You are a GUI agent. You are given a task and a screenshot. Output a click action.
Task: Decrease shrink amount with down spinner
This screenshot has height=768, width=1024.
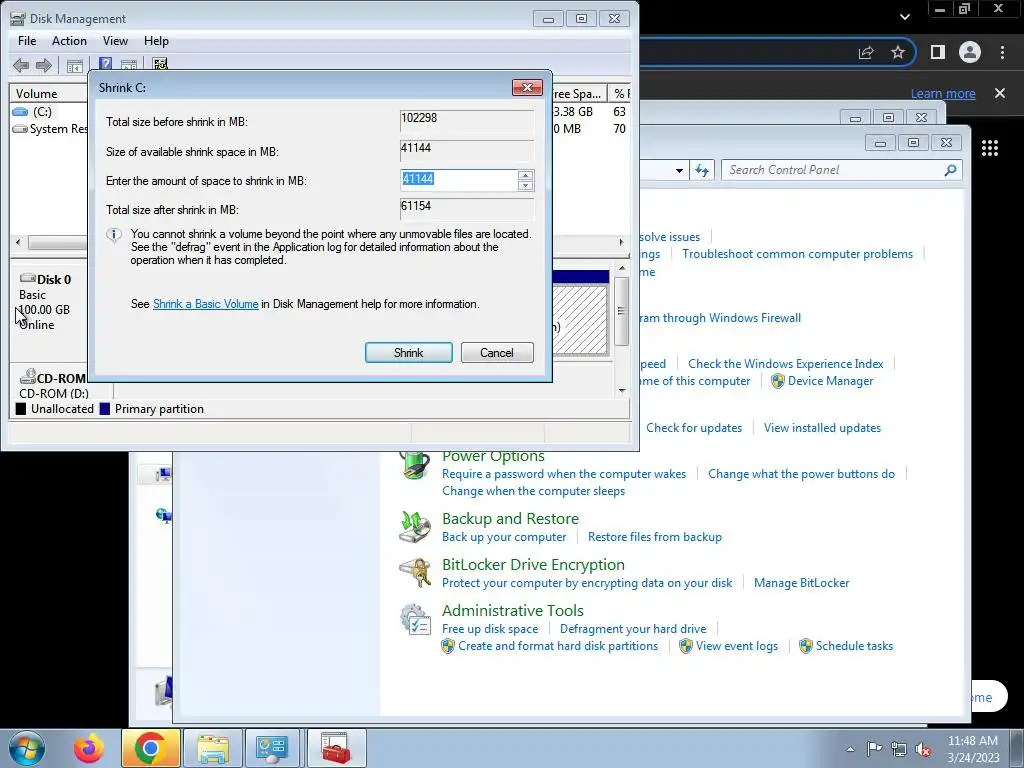(x=525, y=185)
